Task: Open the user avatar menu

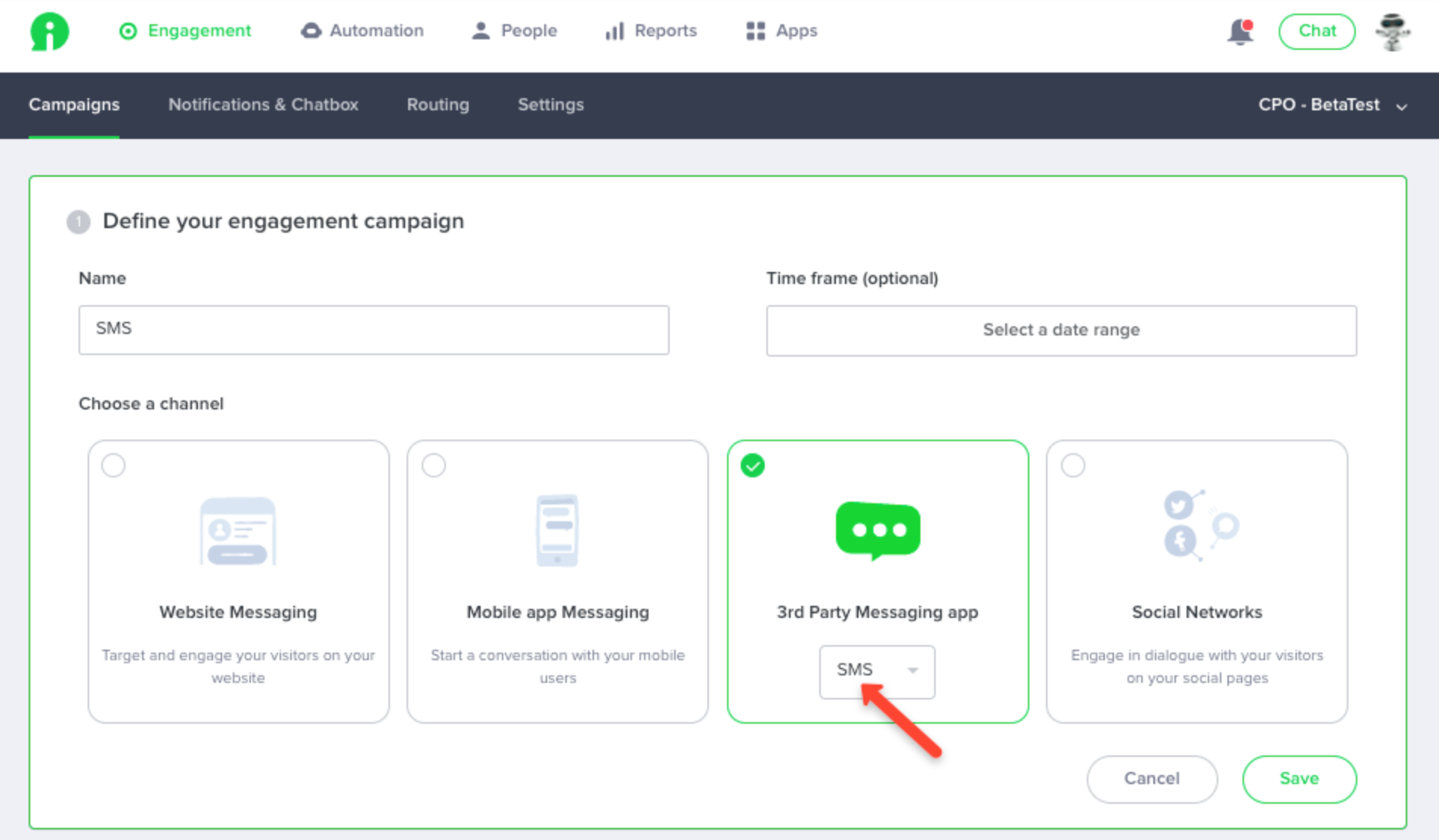Action: coord(1392,32)
